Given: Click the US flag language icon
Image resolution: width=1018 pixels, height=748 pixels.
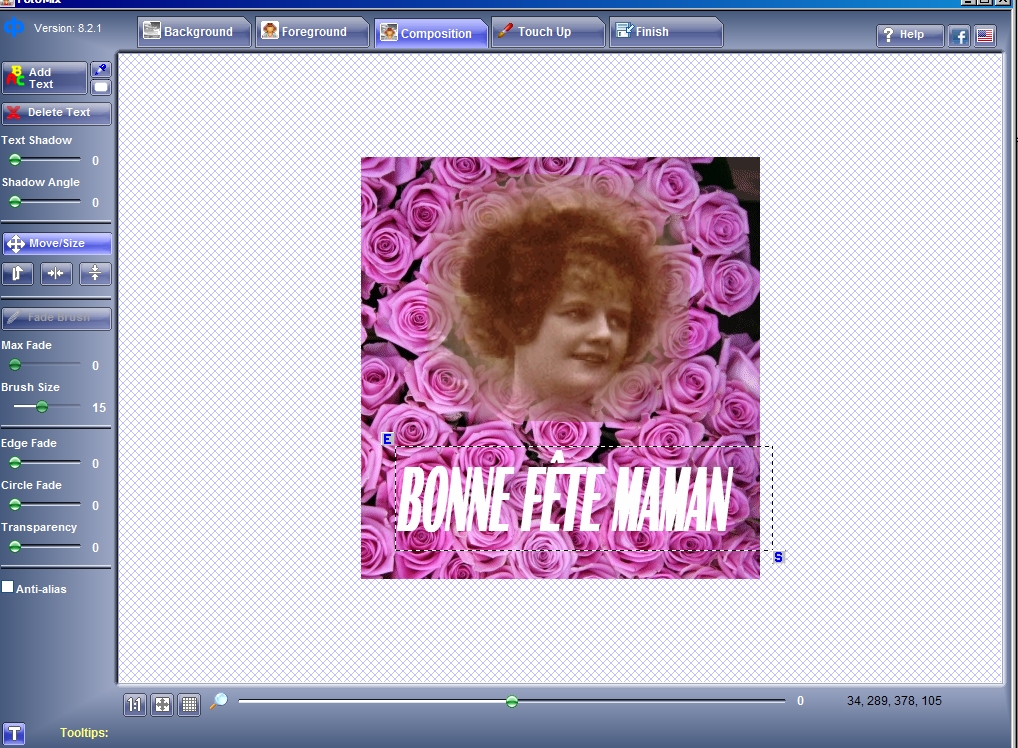Looking at the screenshot, I should tap(985, 36).
